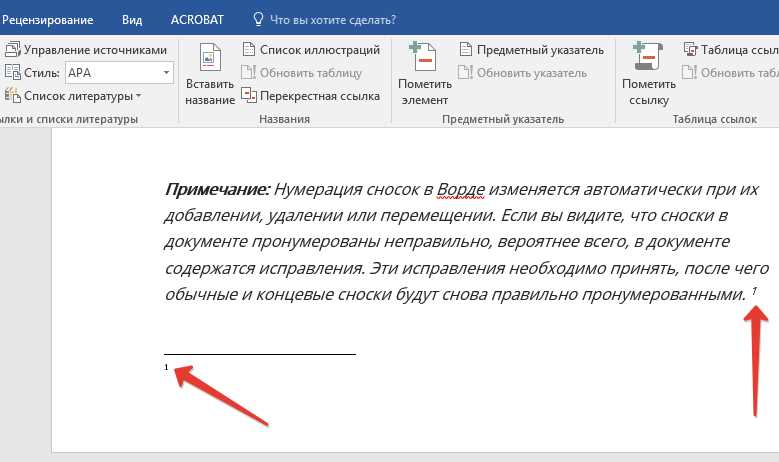
Task: Click the Обновить таблицу icon in Названия
Action: click(x=248, y=72)
